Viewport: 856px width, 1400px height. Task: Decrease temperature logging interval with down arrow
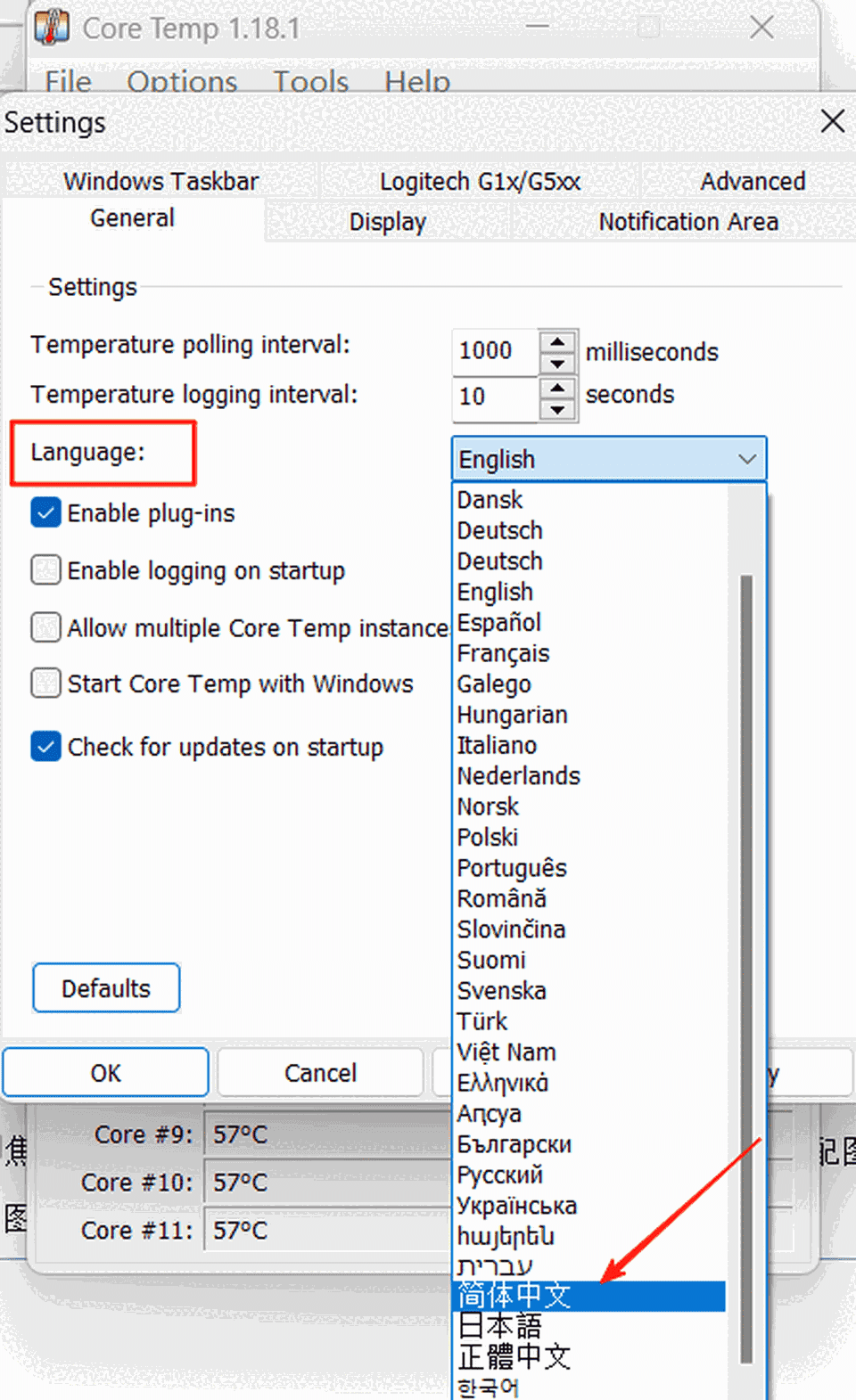[557, 409]
